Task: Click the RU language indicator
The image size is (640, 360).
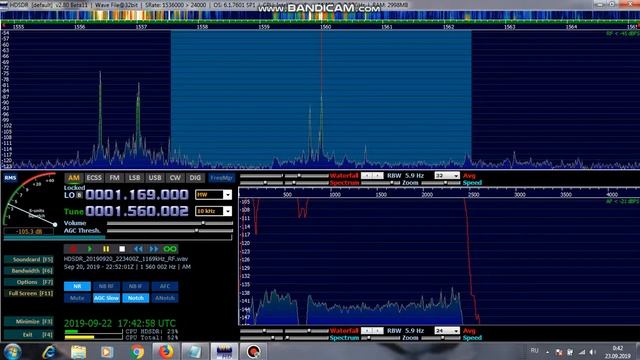Action: (x=534, y=351)
